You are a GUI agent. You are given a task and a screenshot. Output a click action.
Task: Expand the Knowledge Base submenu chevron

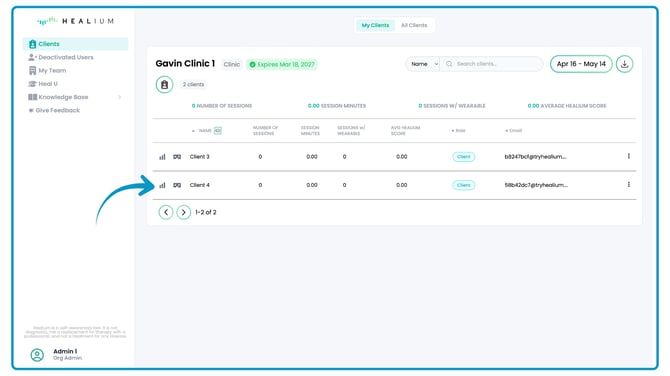pyautogui.click(x=120, y=97)
